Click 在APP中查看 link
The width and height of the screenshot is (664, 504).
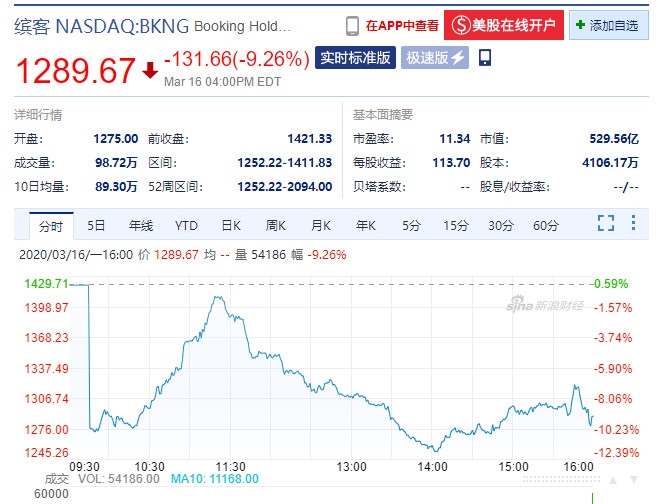pos(400,25)
